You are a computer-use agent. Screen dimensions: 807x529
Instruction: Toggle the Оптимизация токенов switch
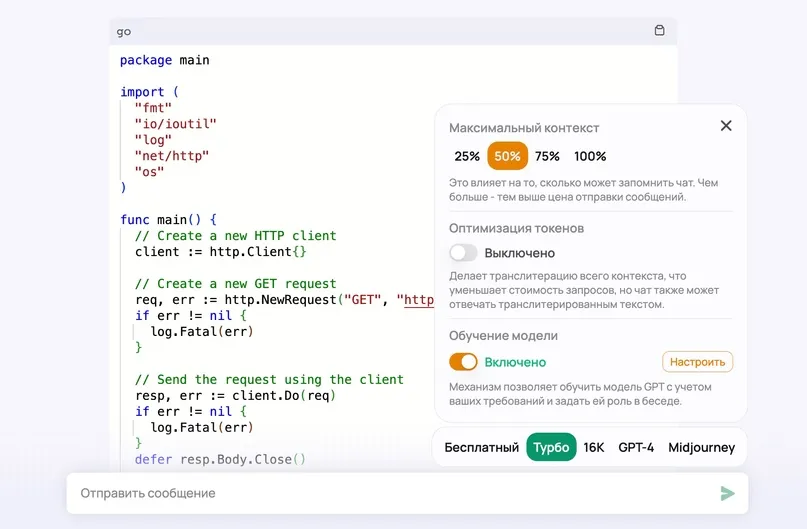(463, 253)
